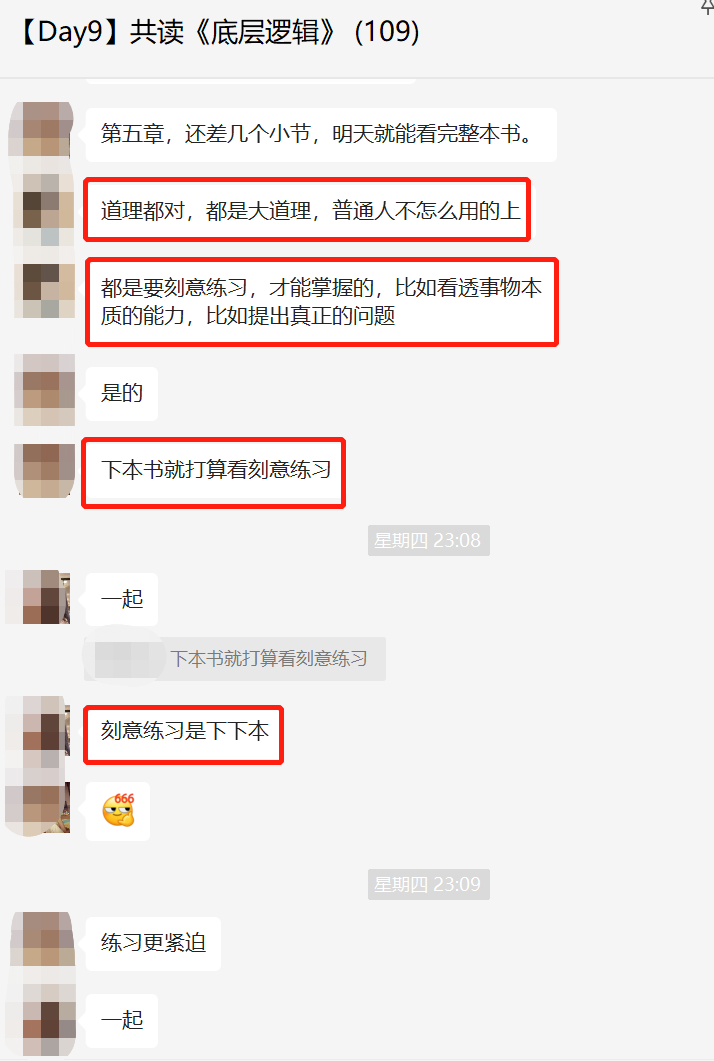
Task: Click first 一起 message above quoted reply
Action: [x=122, y=599]
